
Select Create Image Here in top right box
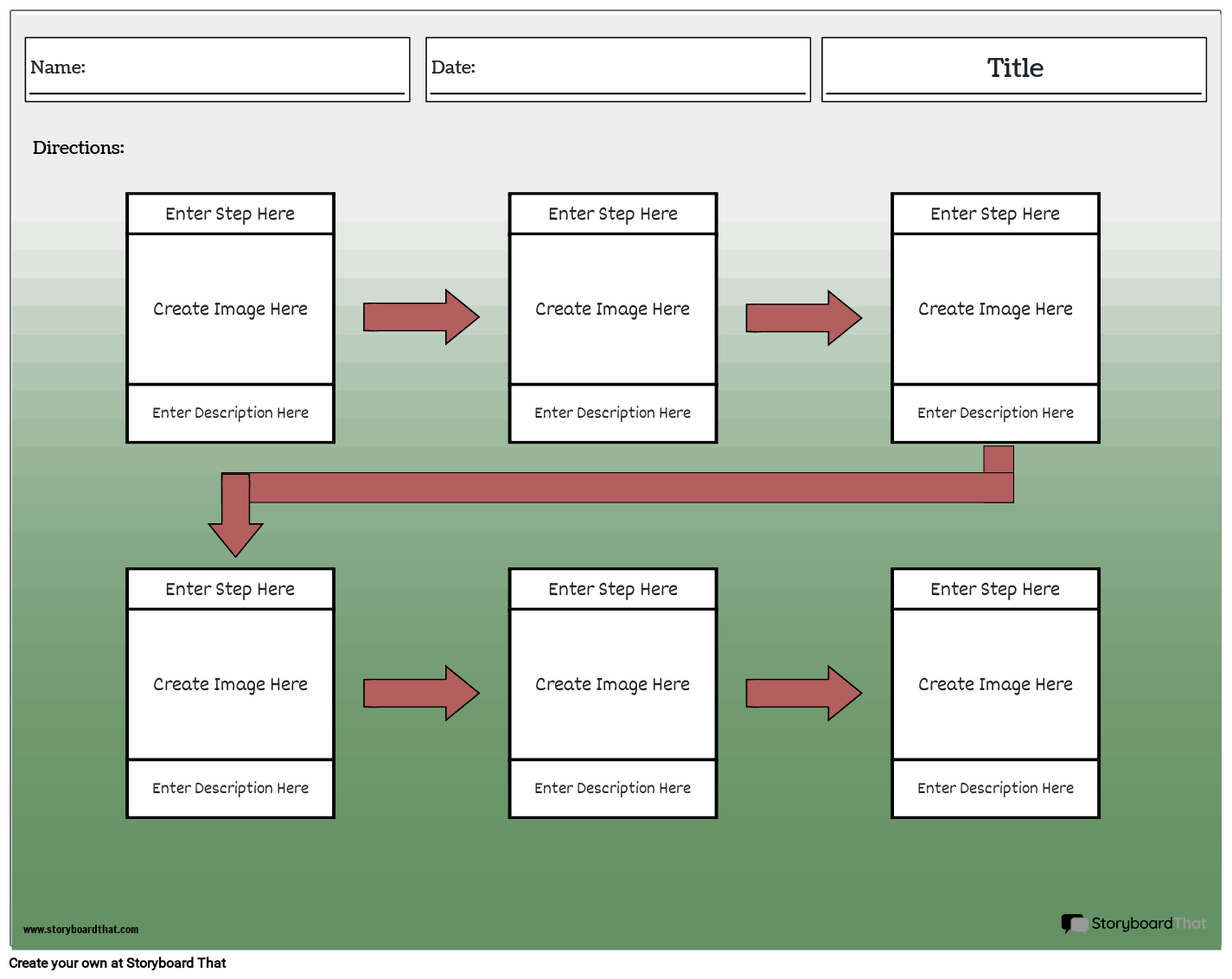[995, 308]
